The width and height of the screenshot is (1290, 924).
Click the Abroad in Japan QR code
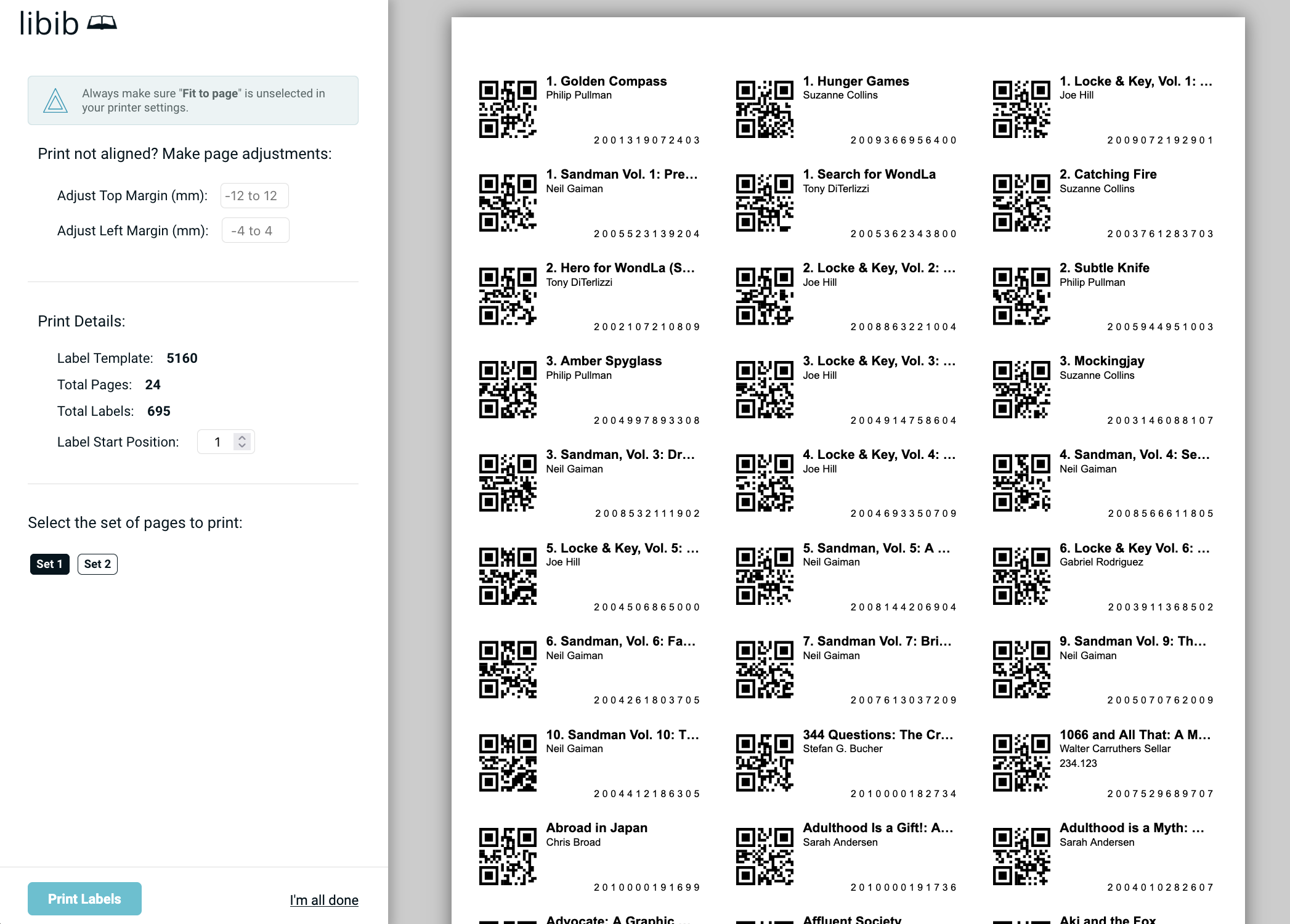tap(507, 855)
